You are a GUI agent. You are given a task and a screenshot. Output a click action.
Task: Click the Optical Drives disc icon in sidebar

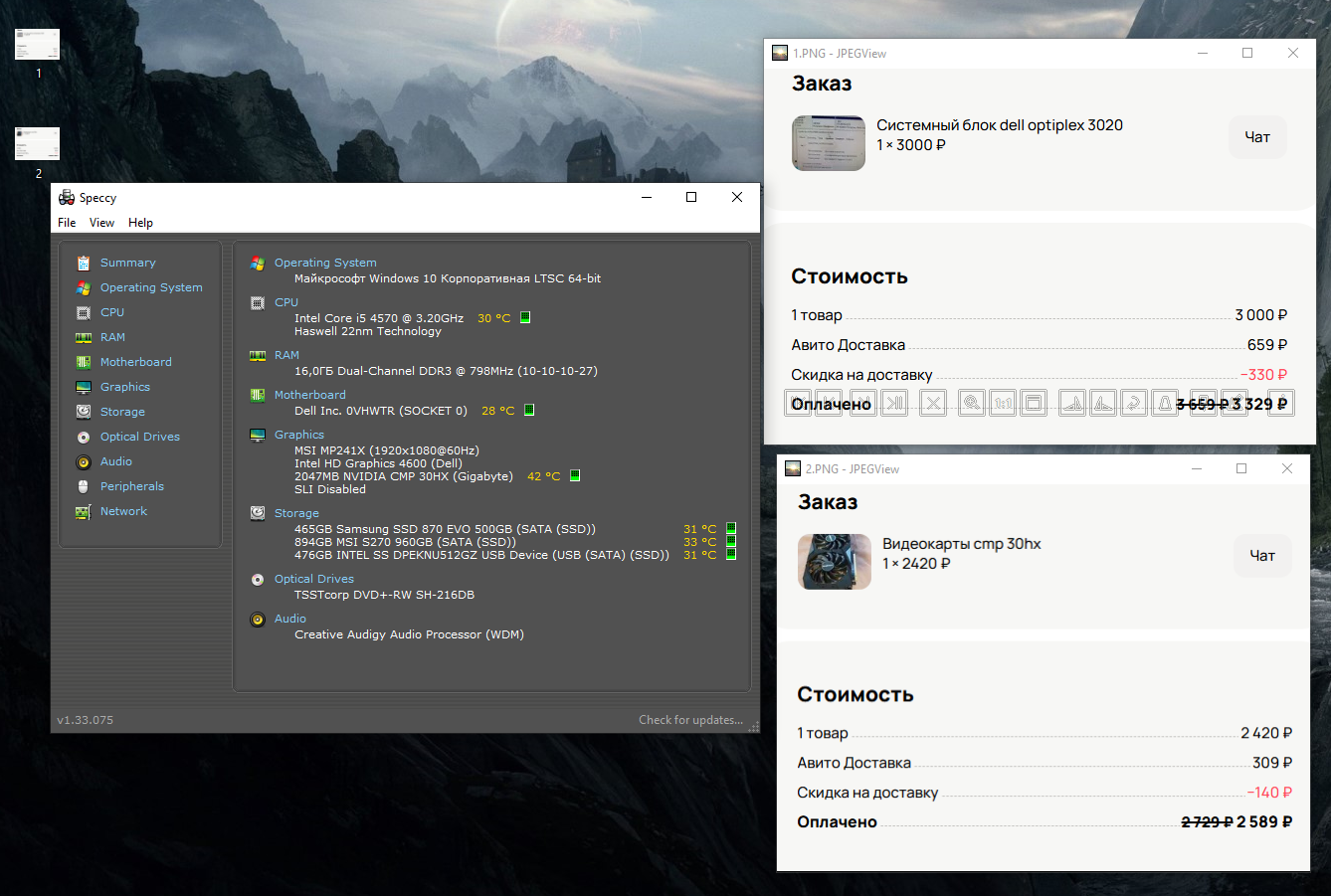(84, 437)
